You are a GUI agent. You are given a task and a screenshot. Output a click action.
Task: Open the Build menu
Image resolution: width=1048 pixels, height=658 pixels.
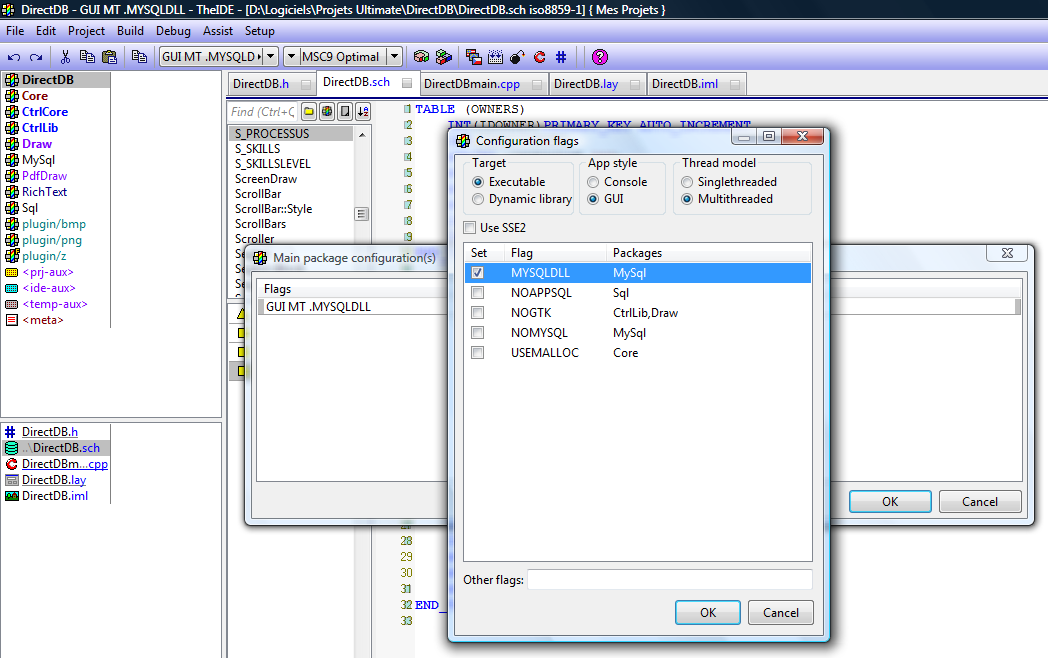click(x=130, y=31)
